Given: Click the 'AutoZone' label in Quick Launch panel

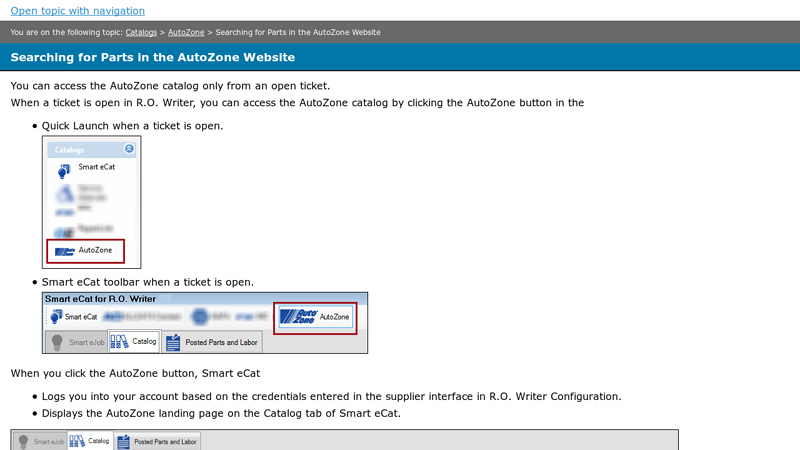Looking at the screenshot, I should (95, 250).
